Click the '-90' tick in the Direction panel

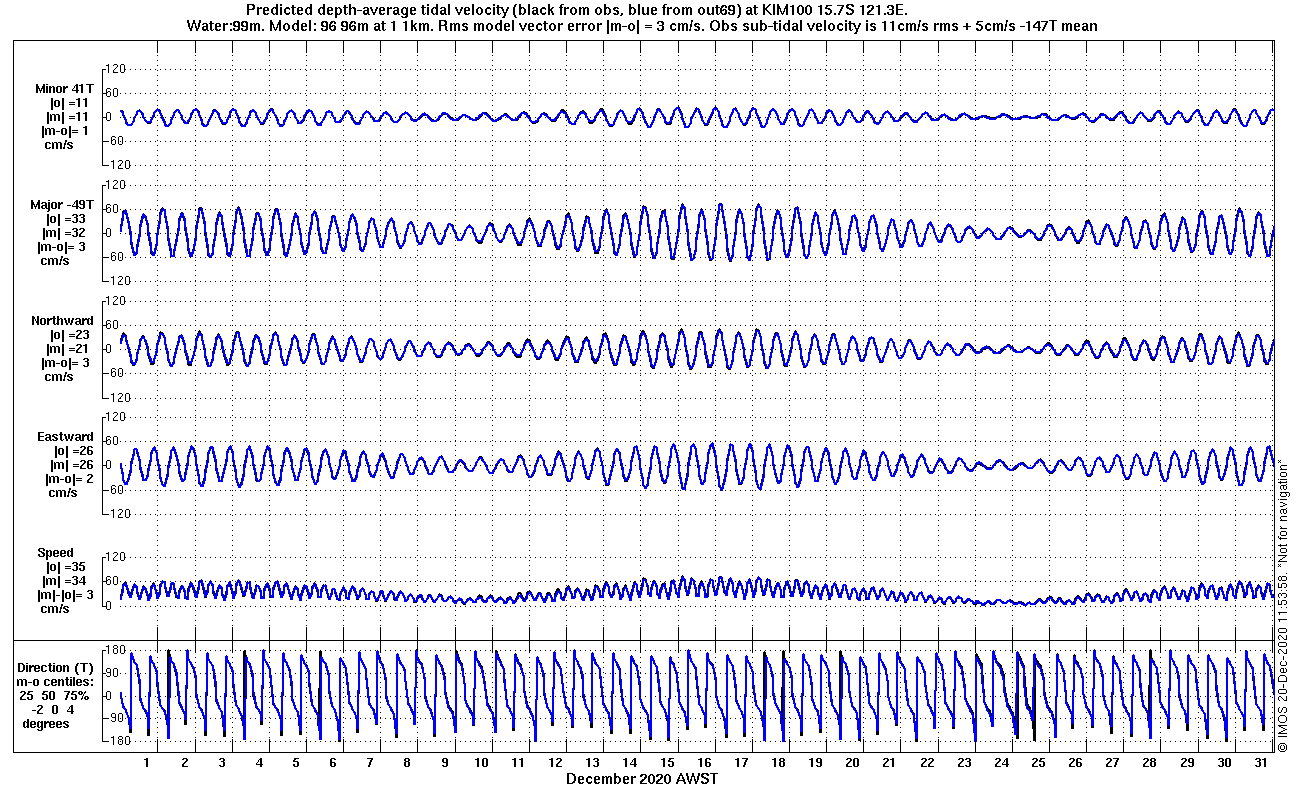click(114, 718)
